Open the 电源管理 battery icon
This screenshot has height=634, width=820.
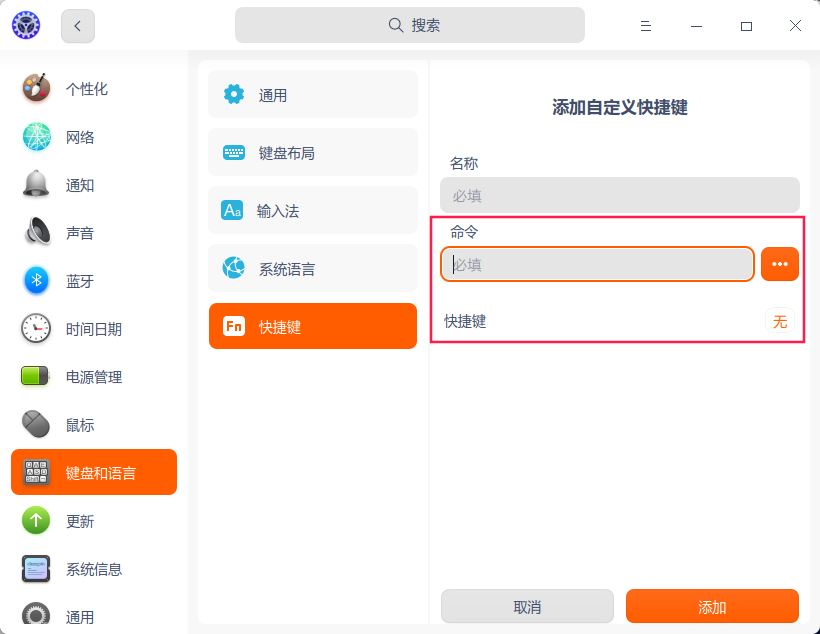(36, 377)
